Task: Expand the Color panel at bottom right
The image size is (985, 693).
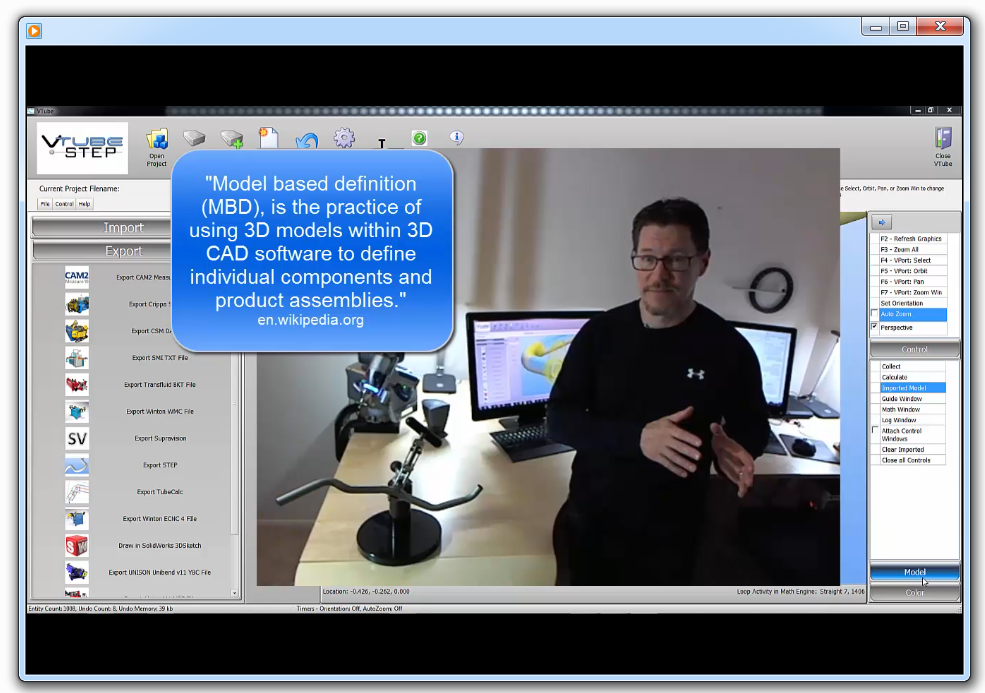Action: pos(914,593)
